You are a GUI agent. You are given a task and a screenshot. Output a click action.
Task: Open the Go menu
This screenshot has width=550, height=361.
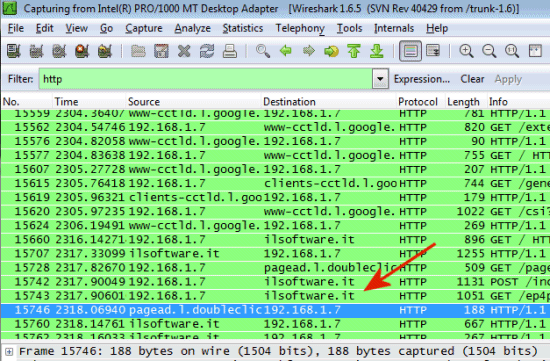pyautogui.click(x=106, y=28)
